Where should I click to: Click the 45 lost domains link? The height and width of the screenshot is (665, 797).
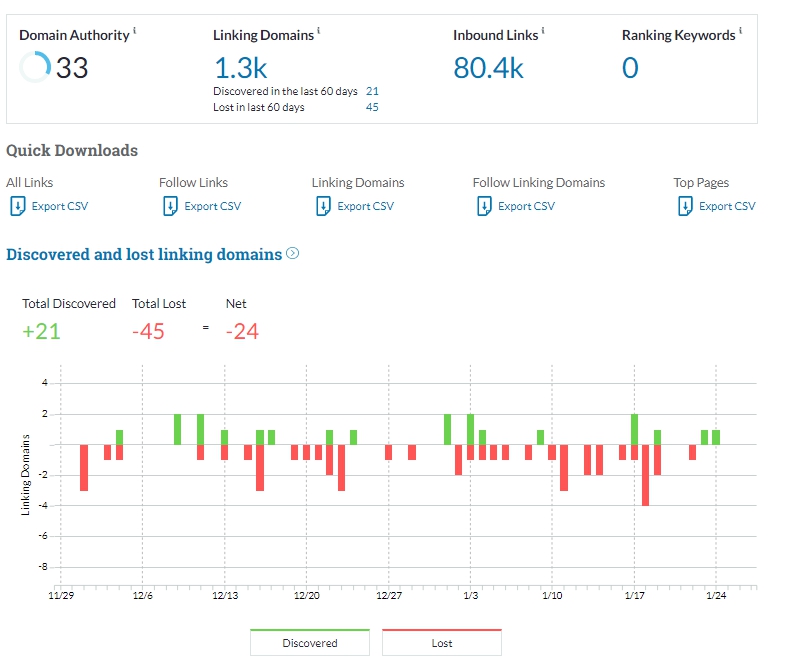(x=372, y=107)
